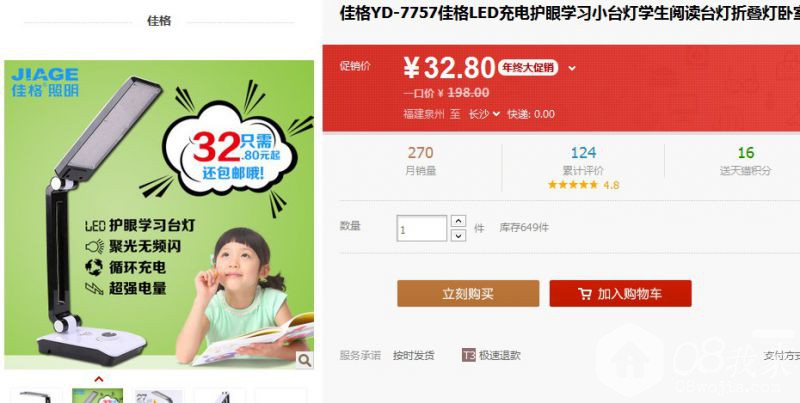Click the 立刻购买 buy now button
Image resolution: width=800 pixels, height=403 pixels.
pos(468,293)
